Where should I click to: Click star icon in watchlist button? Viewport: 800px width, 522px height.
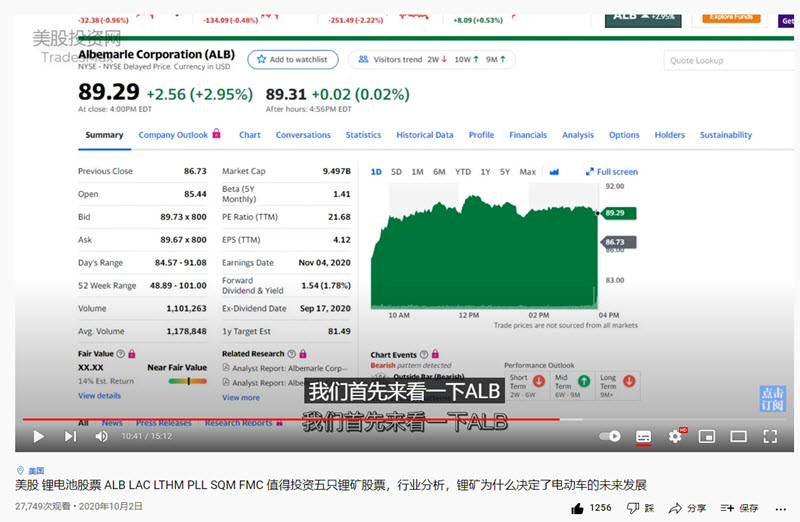(x=262, y=59)
